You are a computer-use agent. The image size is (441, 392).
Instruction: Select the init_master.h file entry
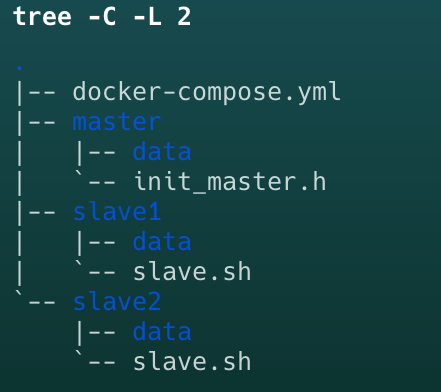click(230, 182)
